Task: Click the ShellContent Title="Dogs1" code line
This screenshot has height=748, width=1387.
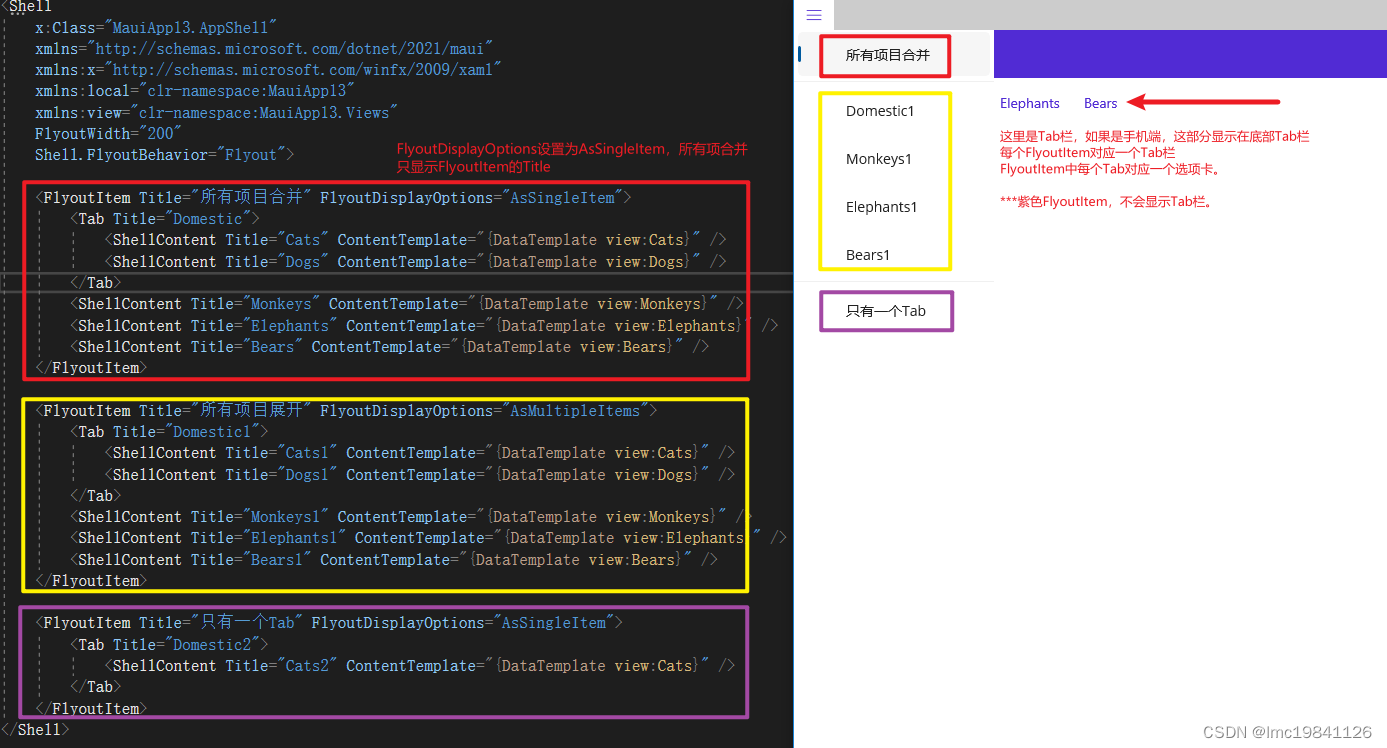Action: click(420, 475)
